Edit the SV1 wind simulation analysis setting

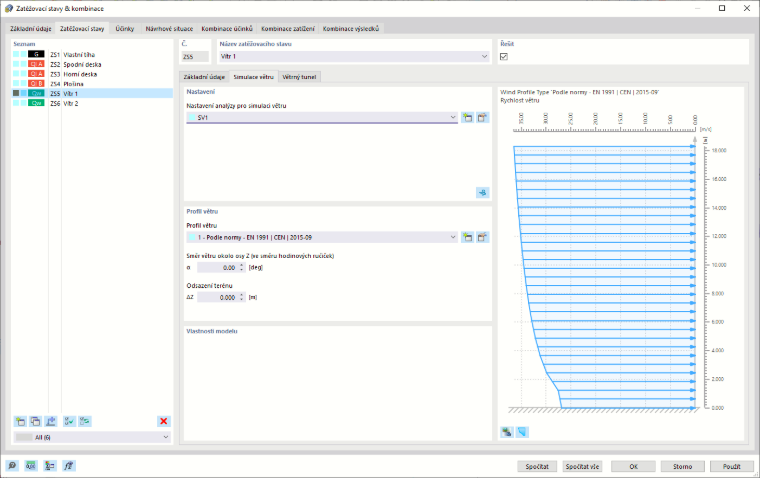(x=482, y=117)
